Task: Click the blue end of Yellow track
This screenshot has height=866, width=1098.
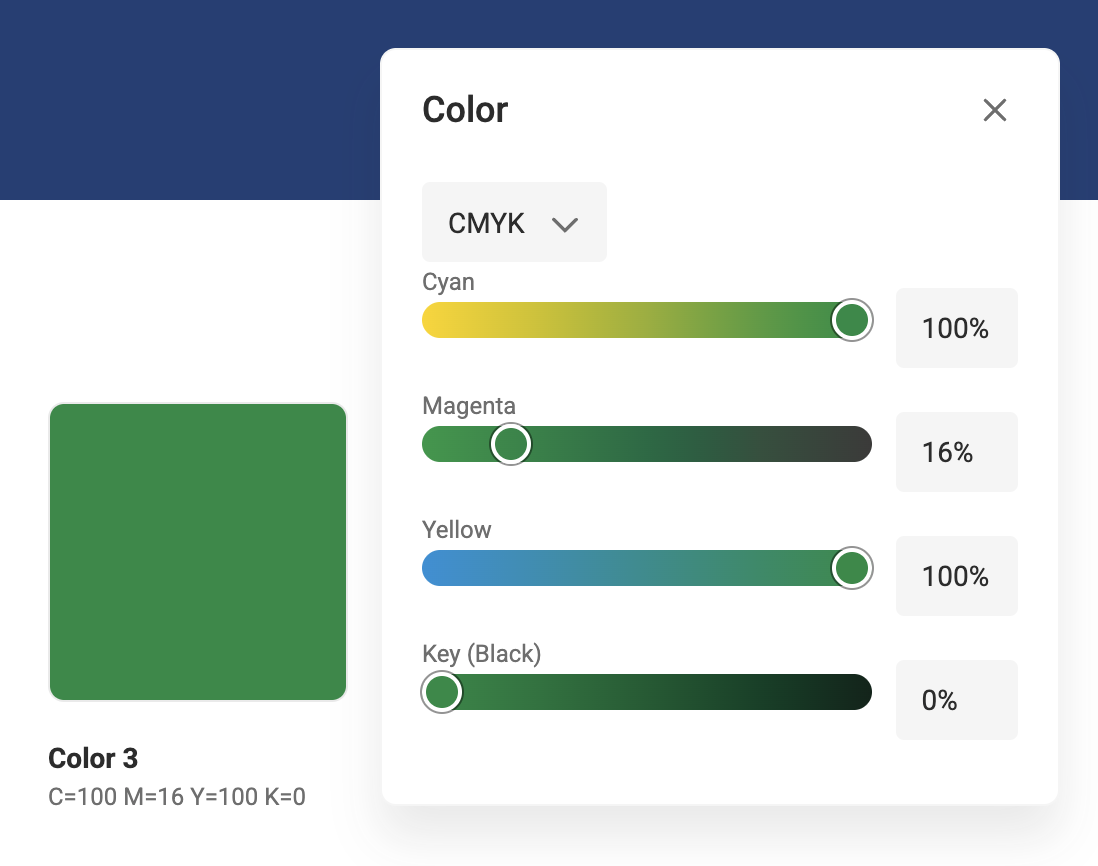Action: (437, 568)
